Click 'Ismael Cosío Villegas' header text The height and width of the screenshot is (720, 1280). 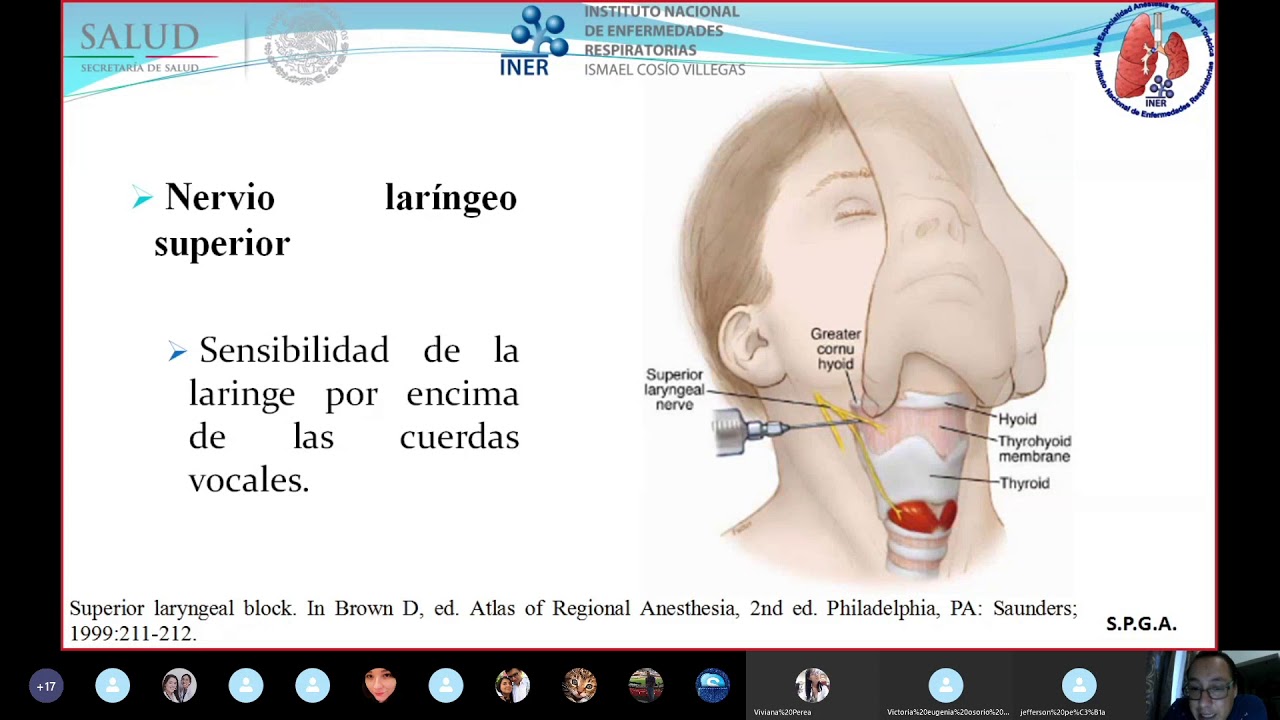665,70
